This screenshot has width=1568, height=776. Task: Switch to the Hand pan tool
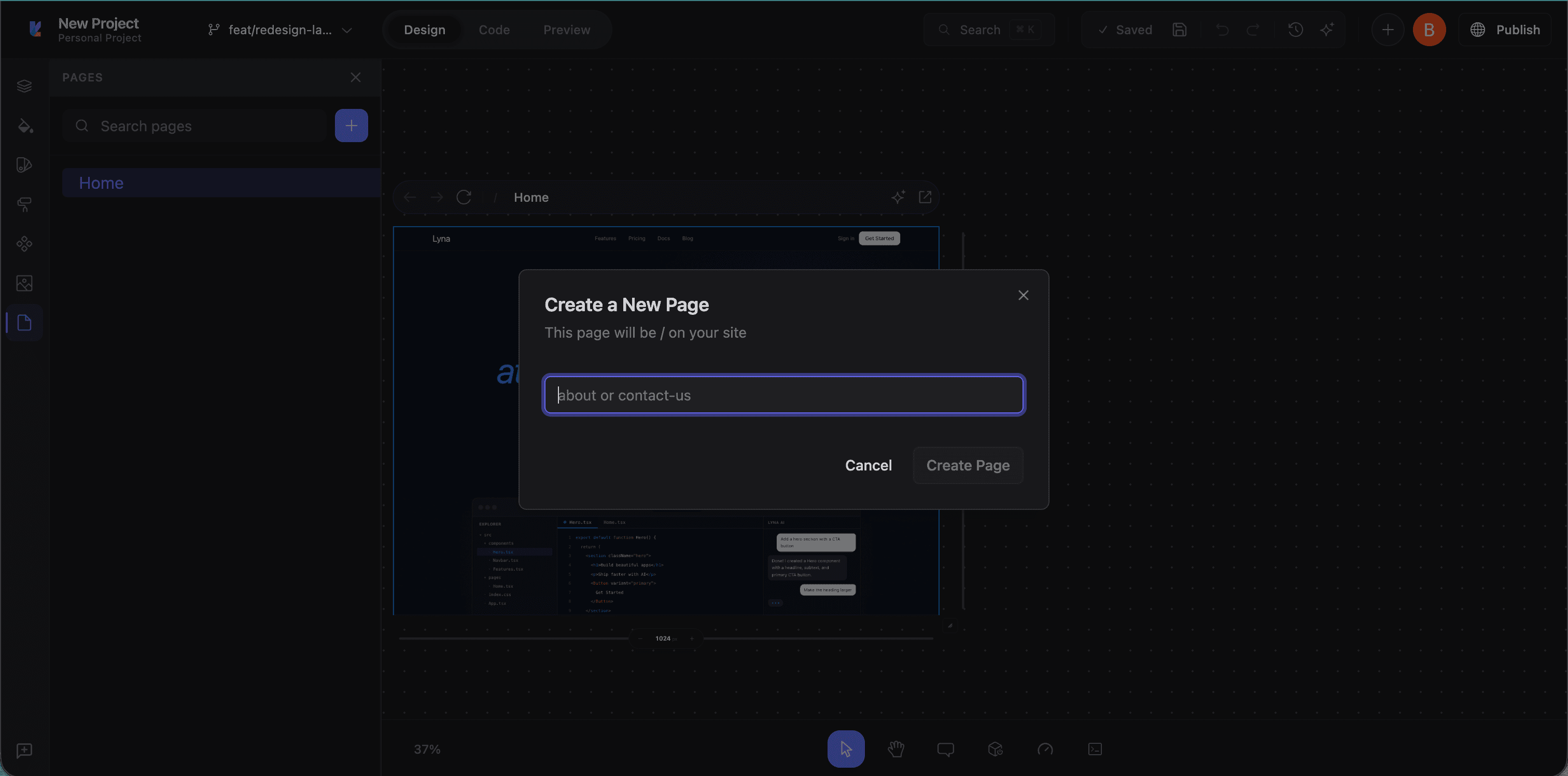(896, 749)
